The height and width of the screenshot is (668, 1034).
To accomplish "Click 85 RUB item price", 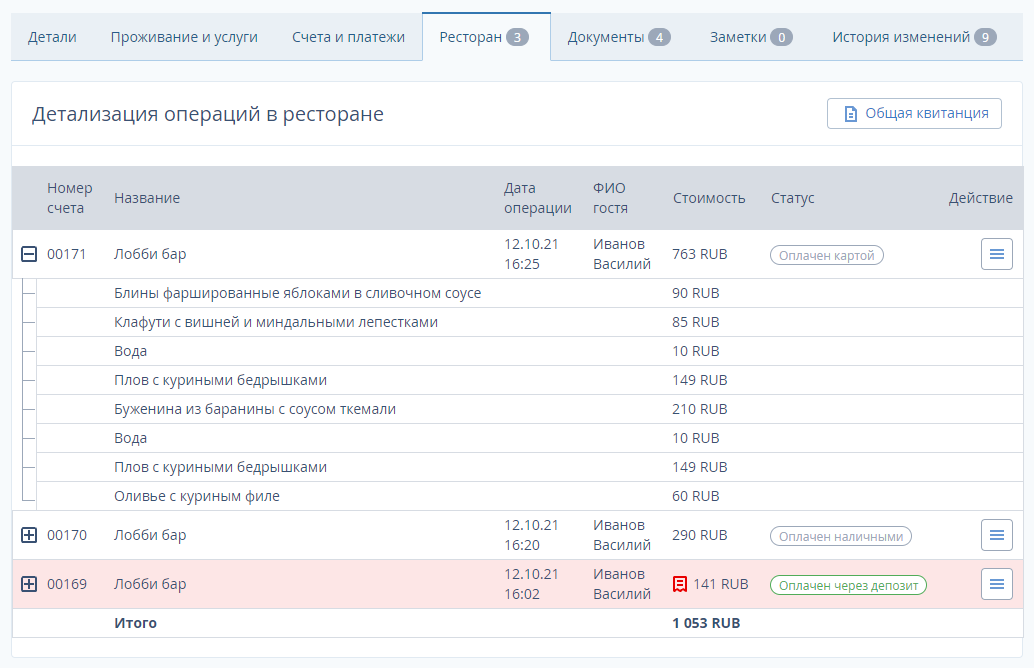I will point(696,322).
